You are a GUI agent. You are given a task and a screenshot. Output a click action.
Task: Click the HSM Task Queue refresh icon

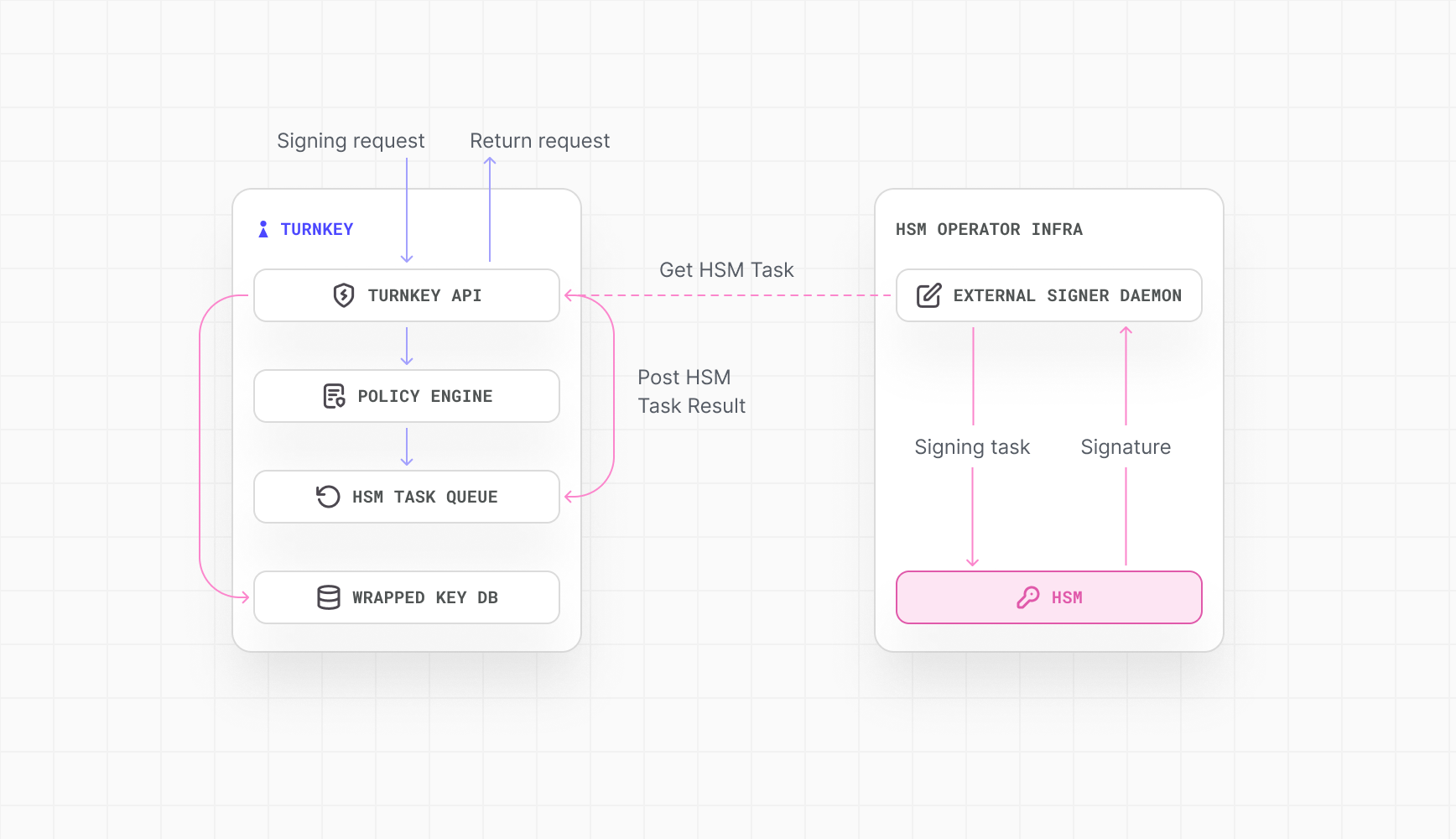click(x=328, y=497)
